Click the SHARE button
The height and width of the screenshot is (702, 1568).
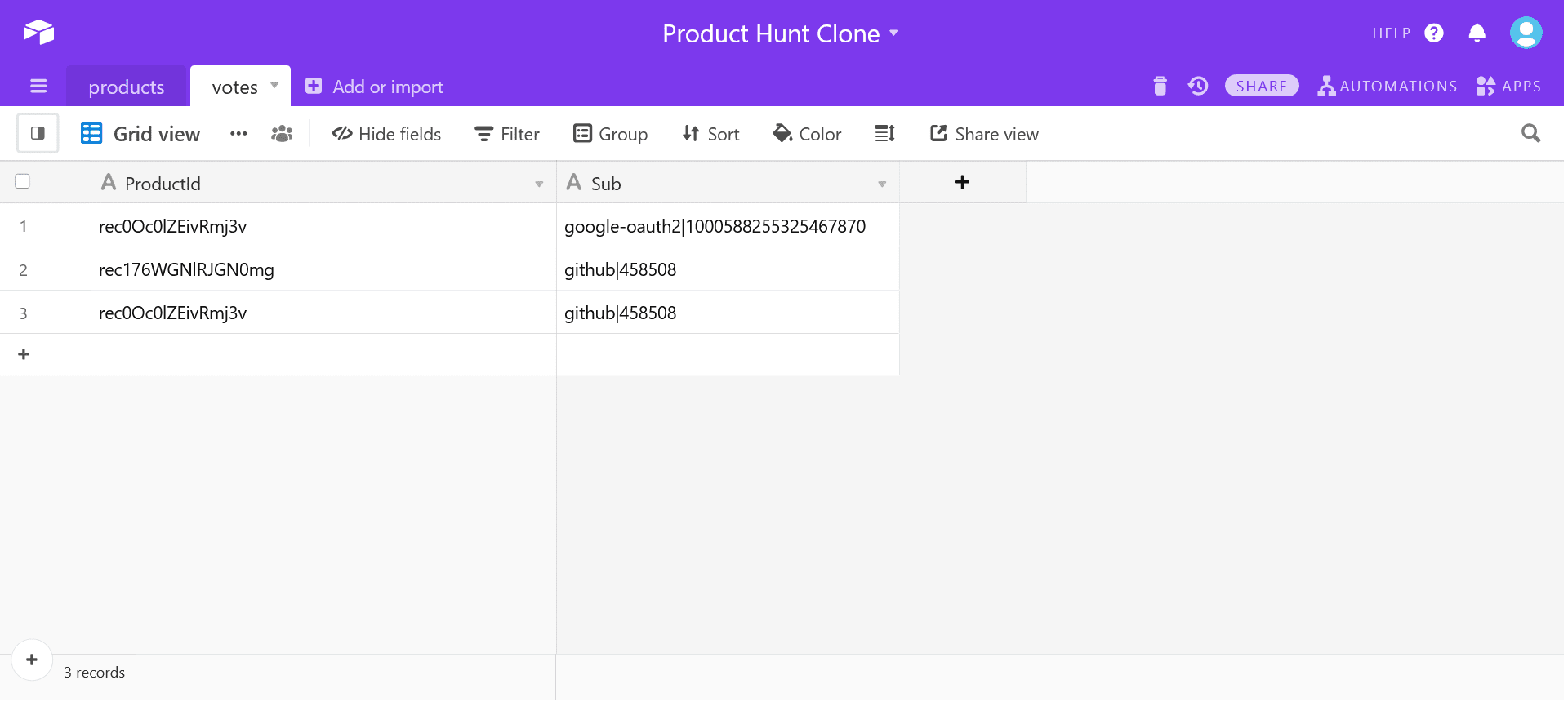(1262, 86)
